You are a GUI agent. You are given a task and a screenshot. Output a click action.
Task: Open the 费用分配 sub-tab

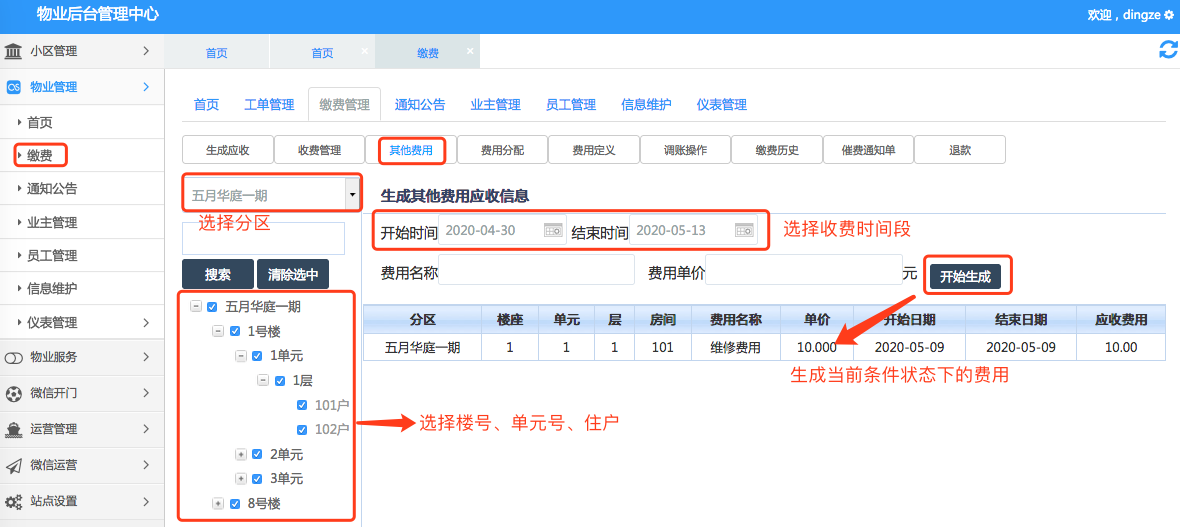[503, 150]
